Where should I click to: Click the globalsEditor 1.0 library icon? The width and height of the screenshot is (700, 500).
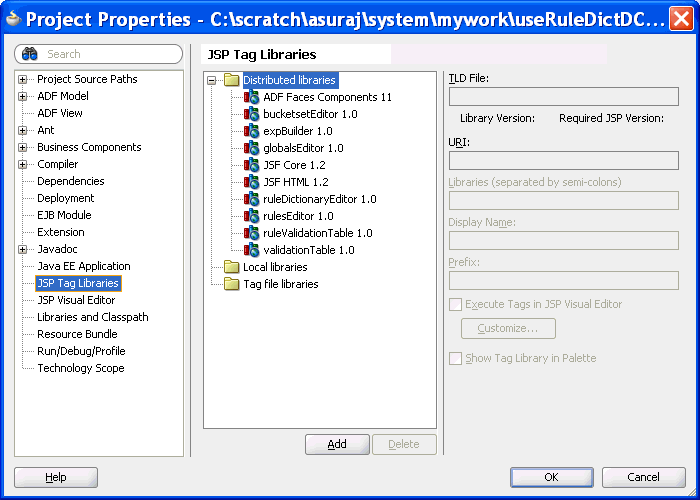pos(252,148)
